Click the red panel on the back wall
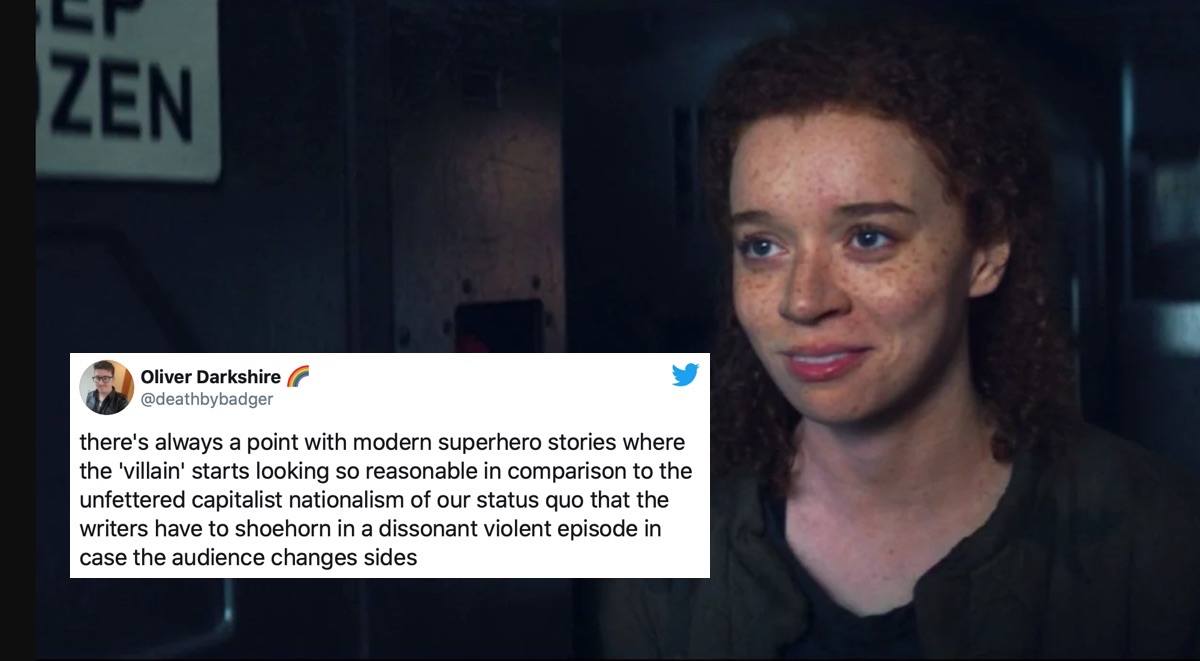 493,326
